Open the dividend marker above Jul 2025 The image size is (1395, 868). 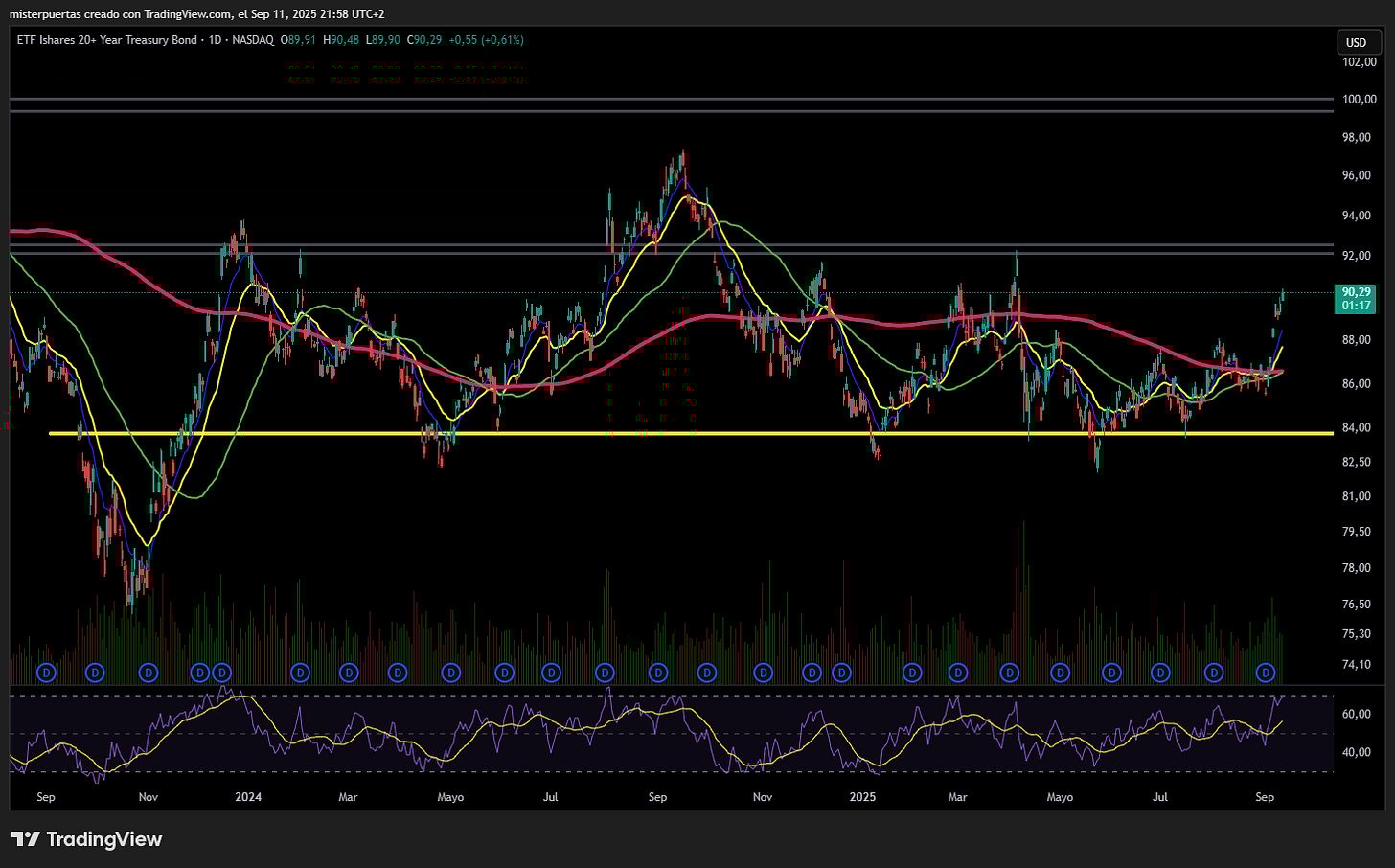tap(1160, 673)
